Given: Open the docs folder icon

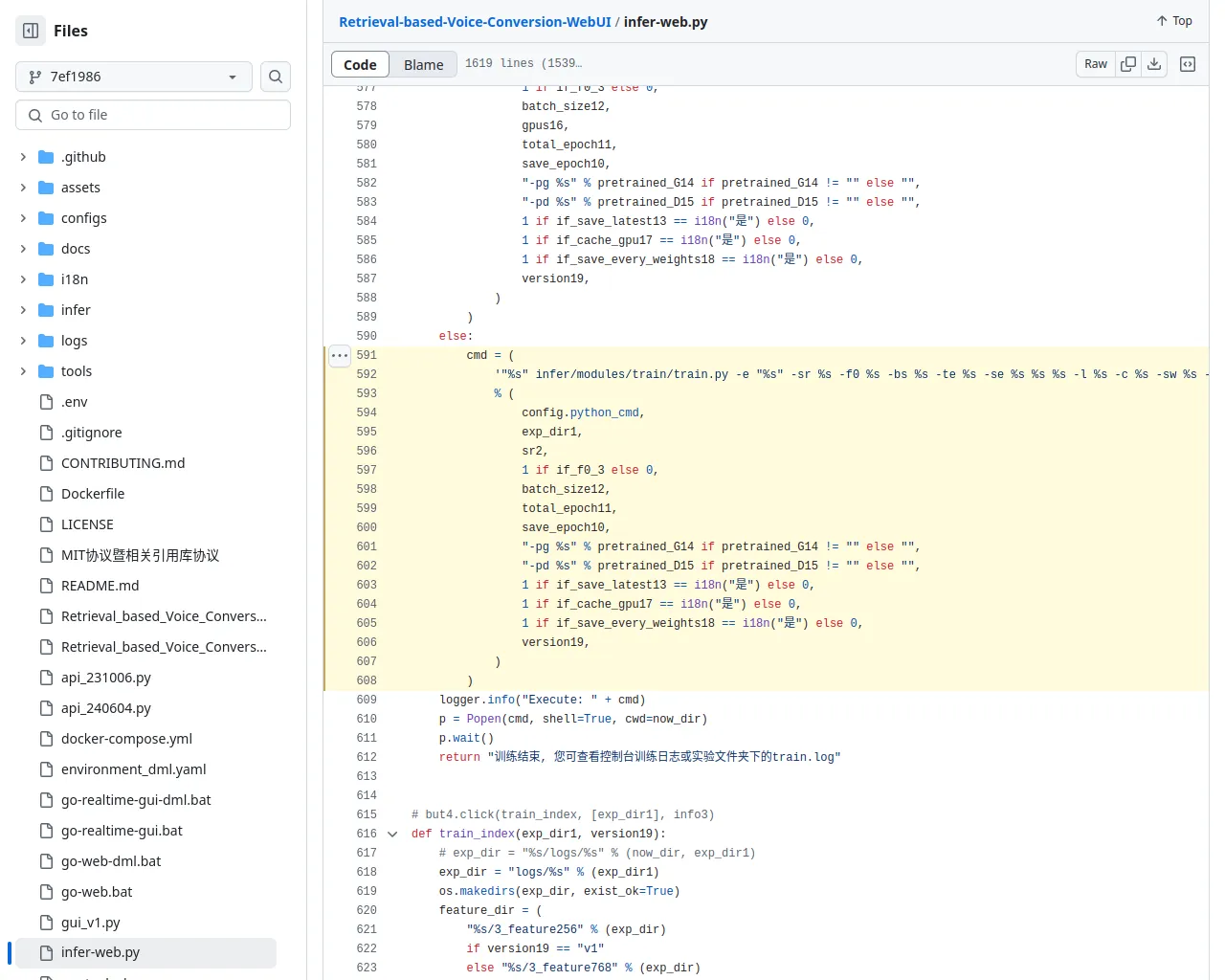Looking at the screenshot, I should pos(46,249).
